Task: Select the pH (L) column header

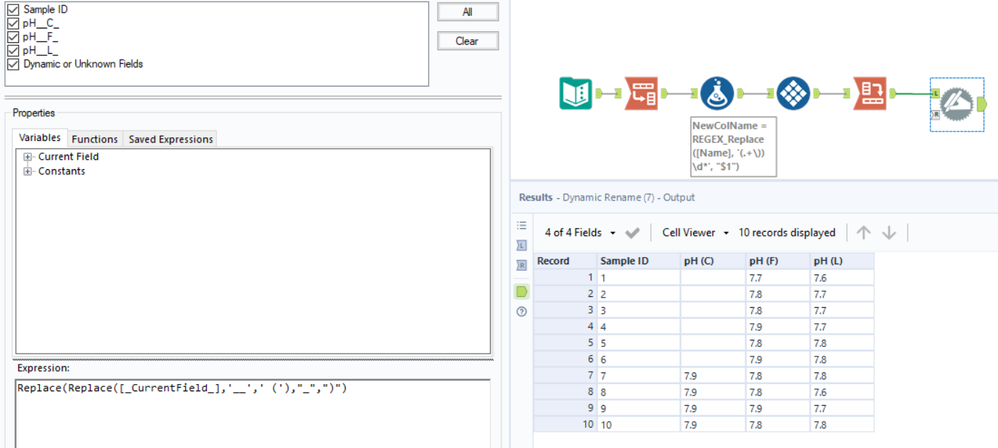Action: click(x=842, y=261)
